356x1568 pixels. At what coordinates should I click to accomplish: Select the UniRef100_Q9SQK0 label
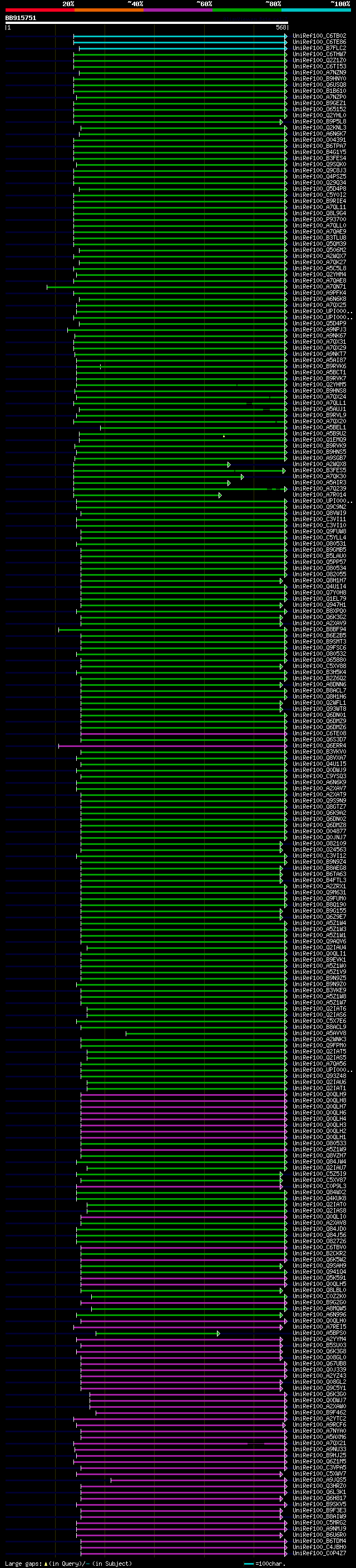pyautogui.click(x=319, y=164)
